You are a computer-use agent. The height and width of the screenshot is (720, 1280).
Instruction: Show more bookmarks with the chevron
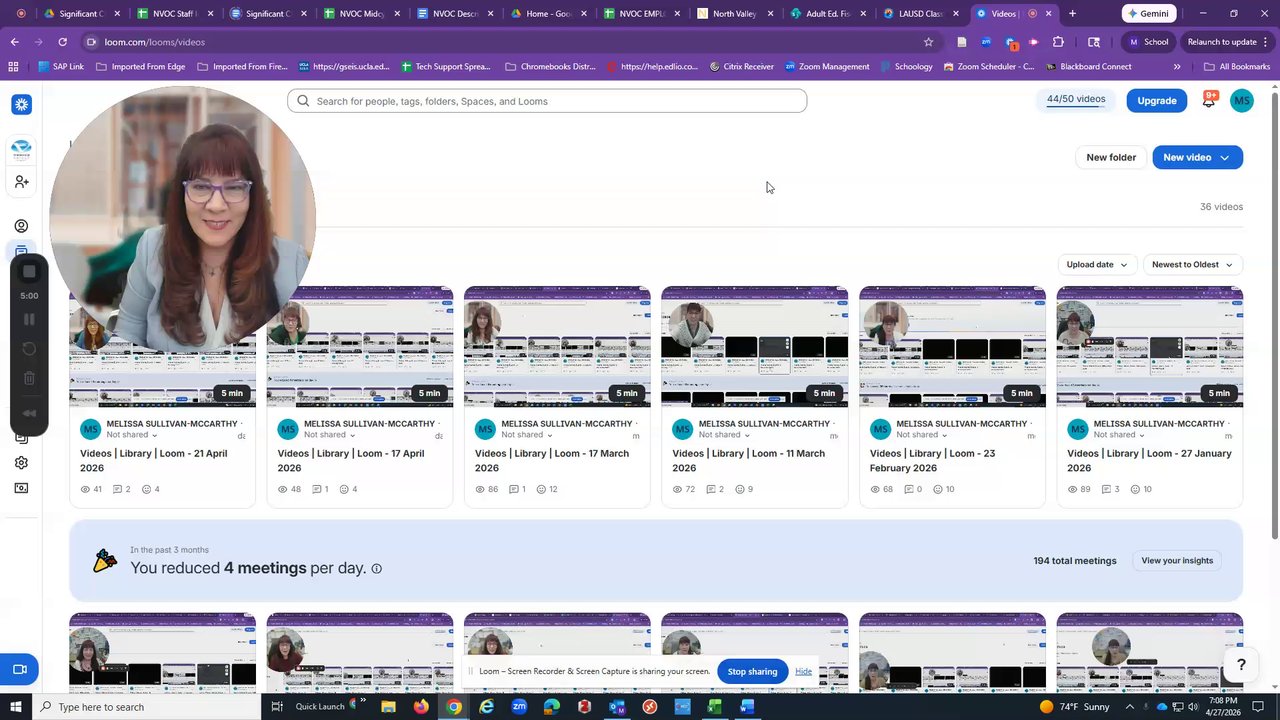click(1176, 67)
